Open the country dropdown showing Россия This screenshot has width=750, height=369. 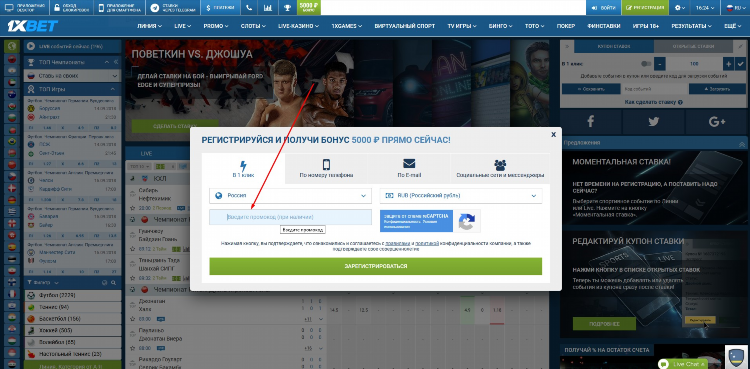pos(290,196)
